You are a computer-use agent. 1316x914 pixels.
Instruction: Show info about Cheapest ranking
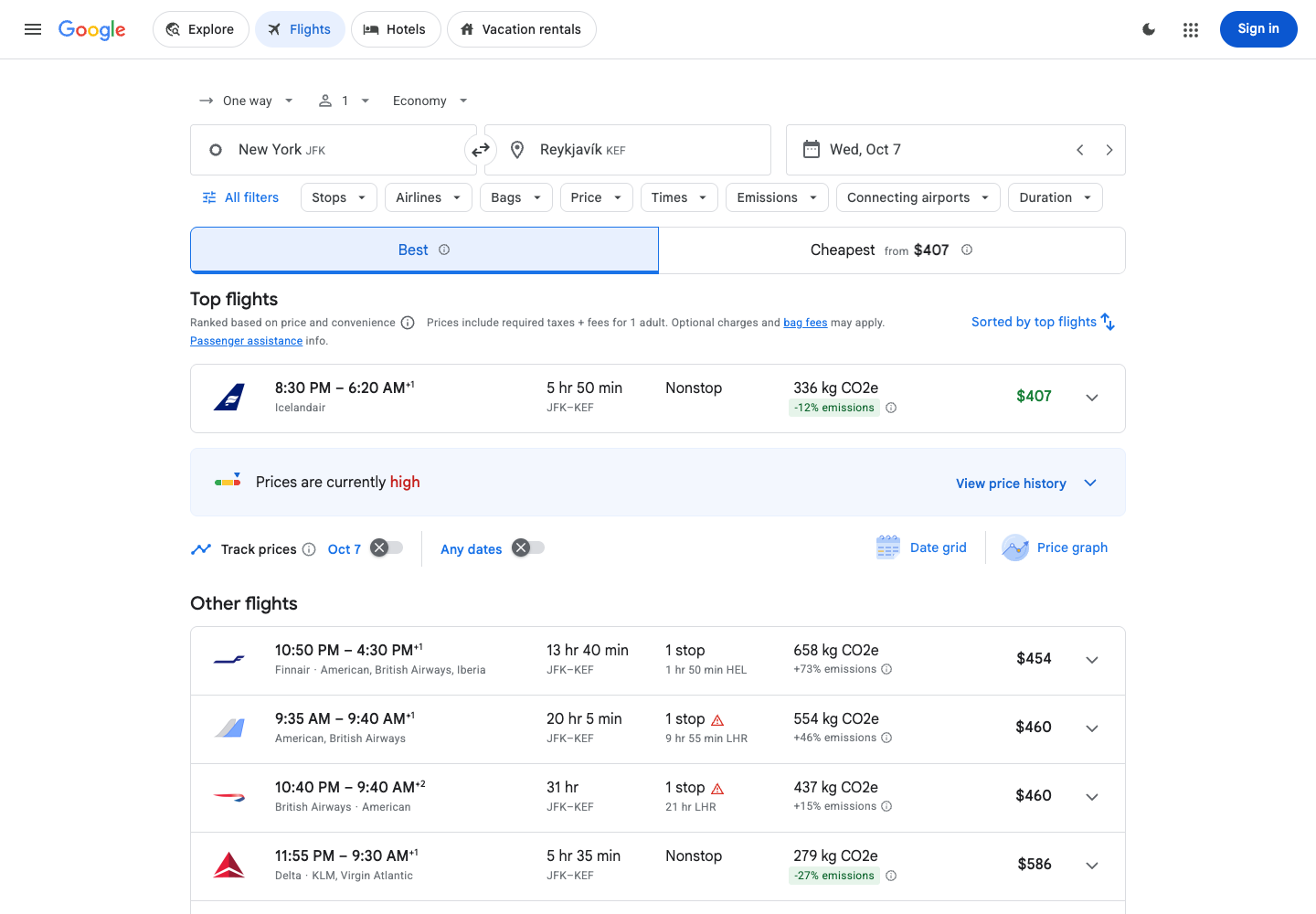point(967,250)
